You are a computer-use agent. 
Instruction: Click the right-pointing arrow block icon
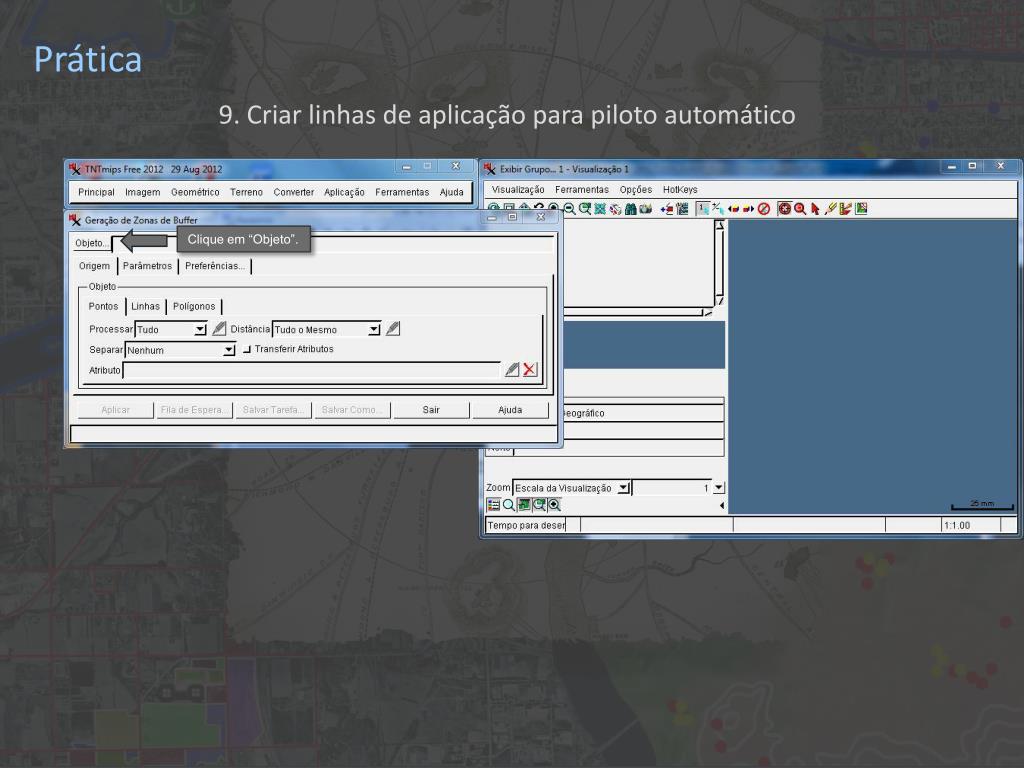pyautogui.click(x=748, y=209)
